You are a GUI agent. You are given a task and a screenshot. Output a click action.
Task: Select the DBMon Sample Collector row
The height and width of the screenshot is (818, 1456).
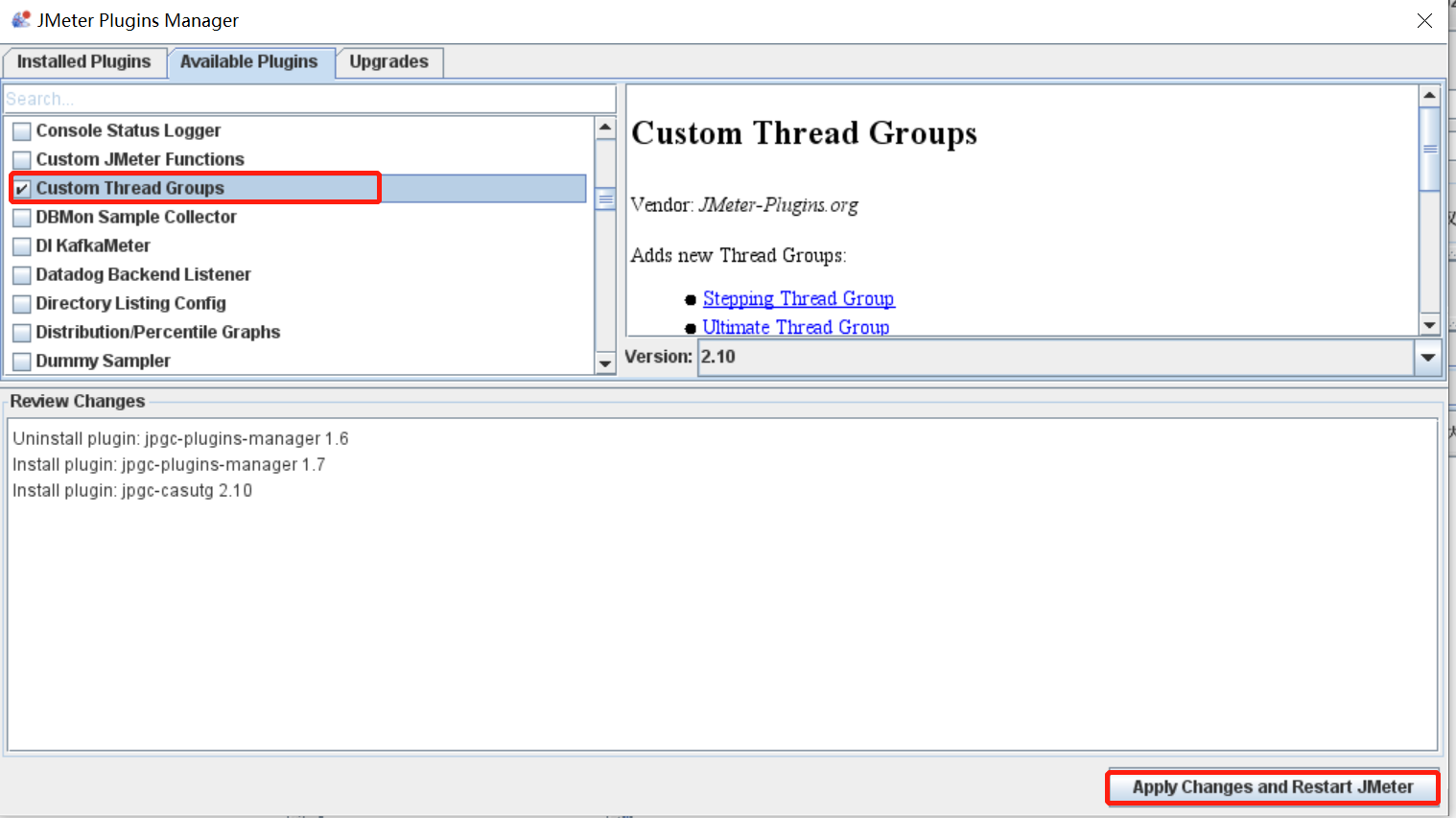(298, 217)
